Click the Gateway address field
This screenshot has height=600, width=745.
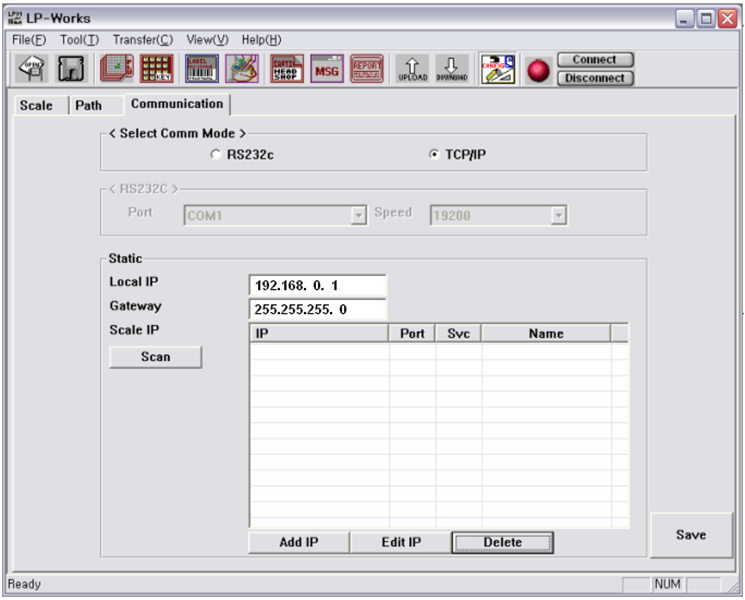pyautogui.click(x=317, y=310)
